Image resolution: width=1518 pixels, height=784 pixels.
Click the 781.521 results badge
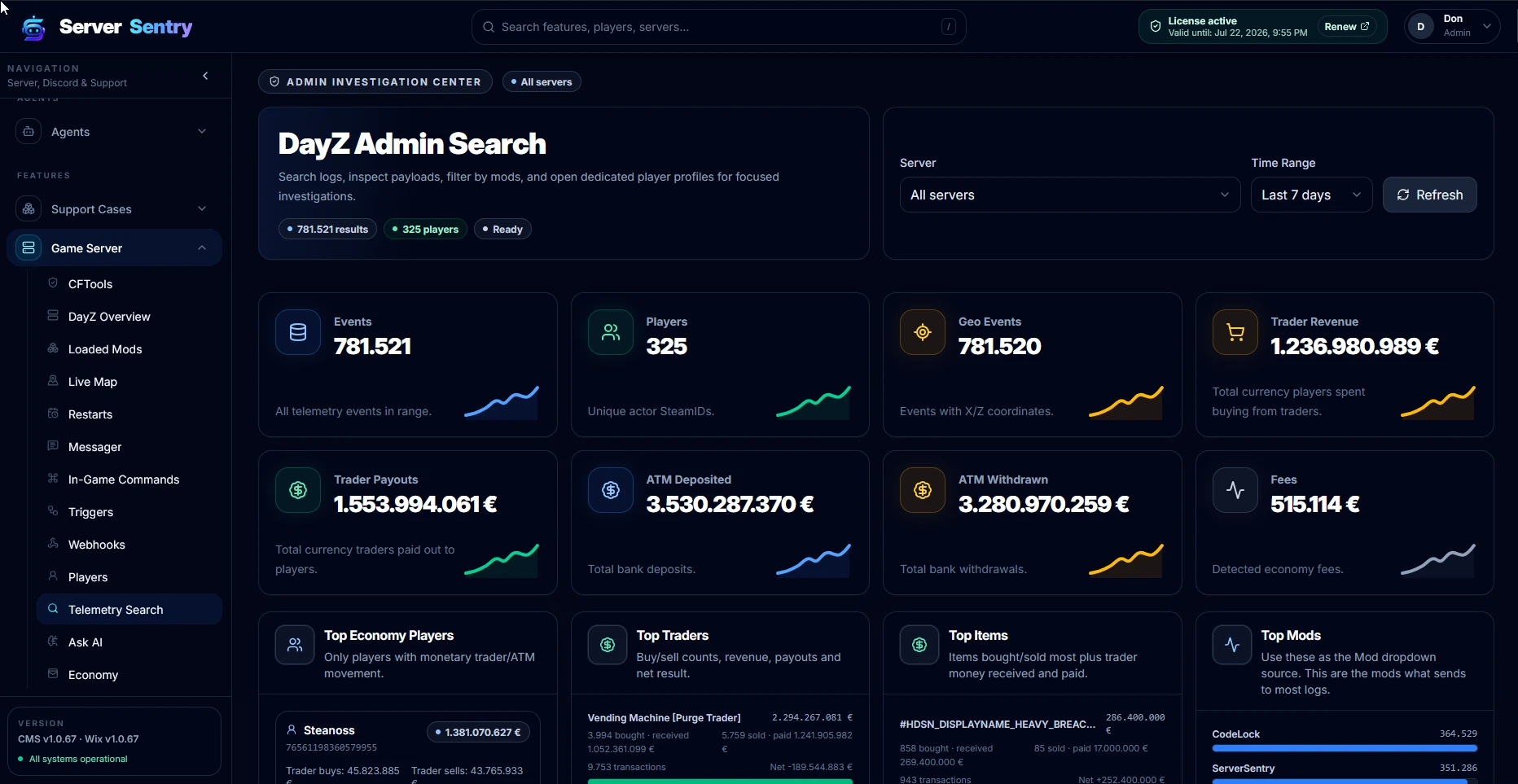pos(327,229)
